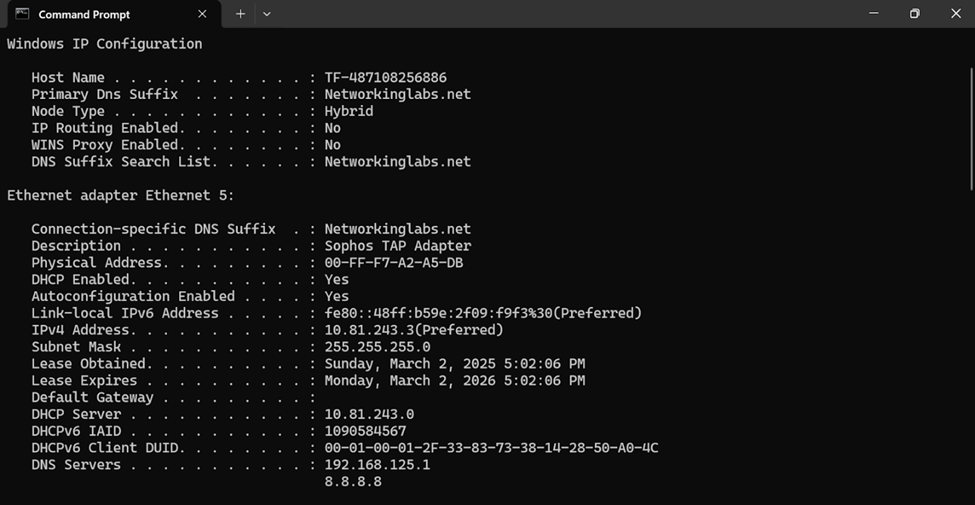Click the Windows IP Configuration heading
The image size is (975, 505).
[104, 44]
